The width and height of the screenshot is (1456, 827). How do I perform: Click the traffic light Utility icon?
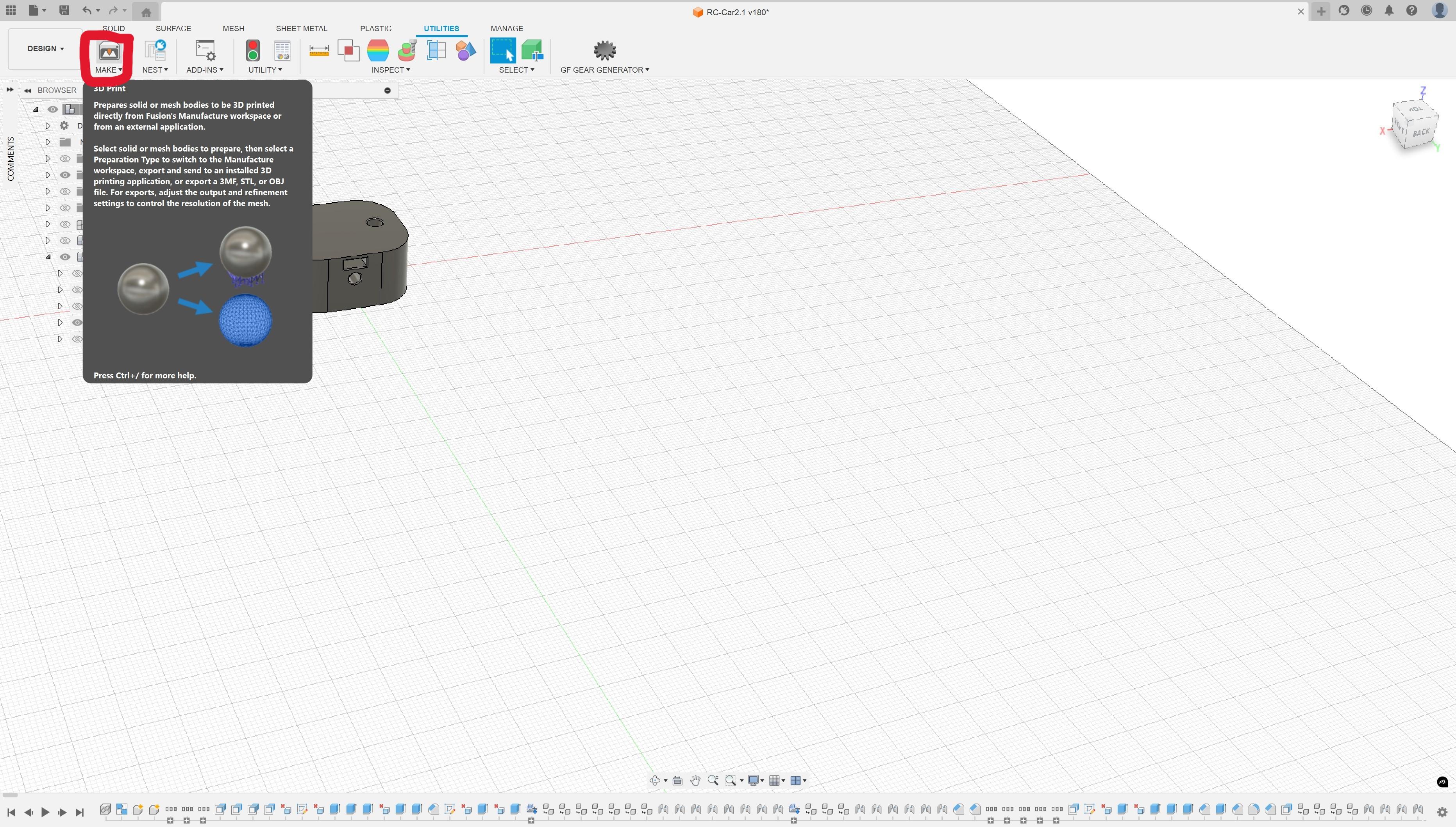(x=253, y=50)
